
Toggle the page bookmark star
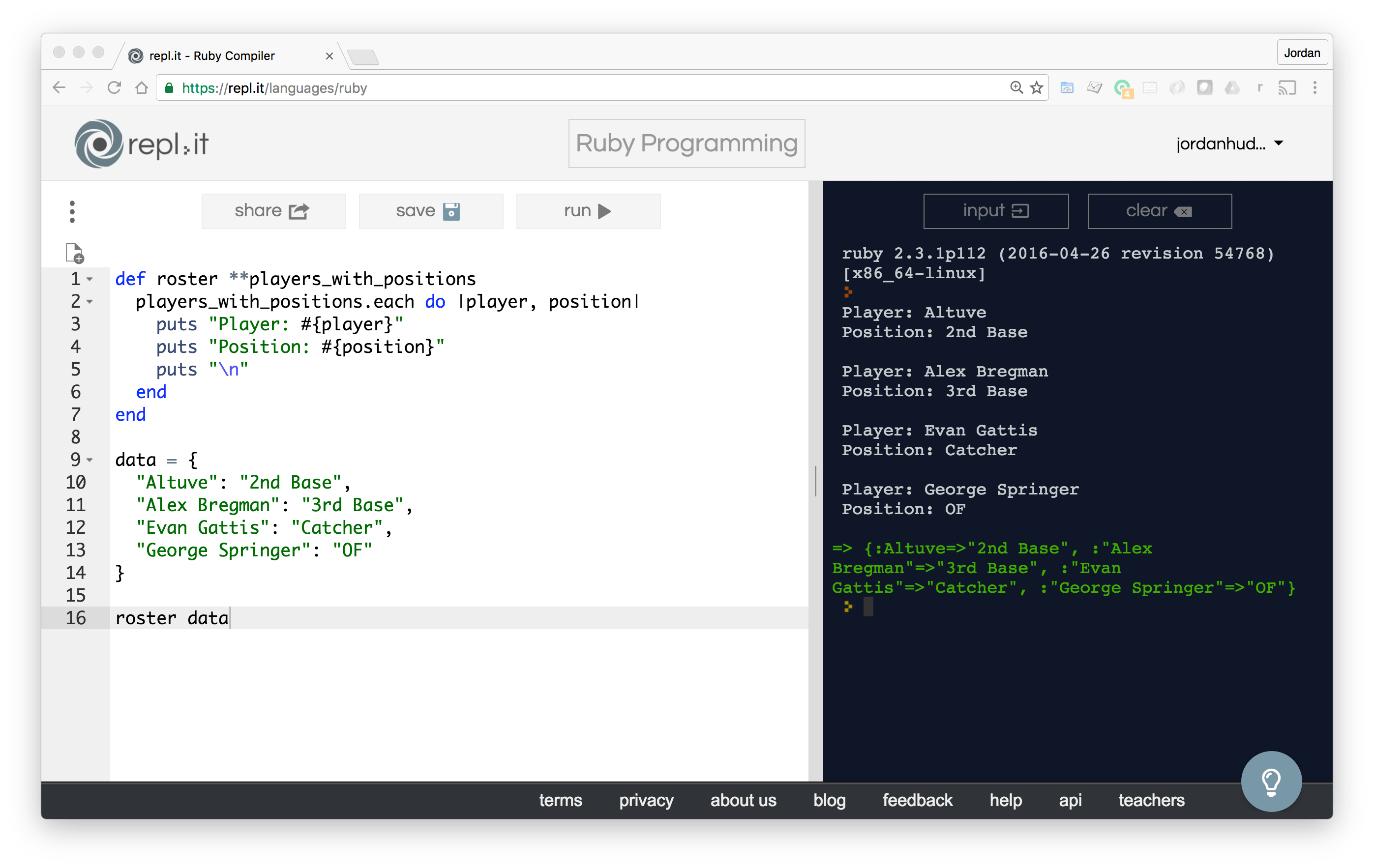point(1036,87)
